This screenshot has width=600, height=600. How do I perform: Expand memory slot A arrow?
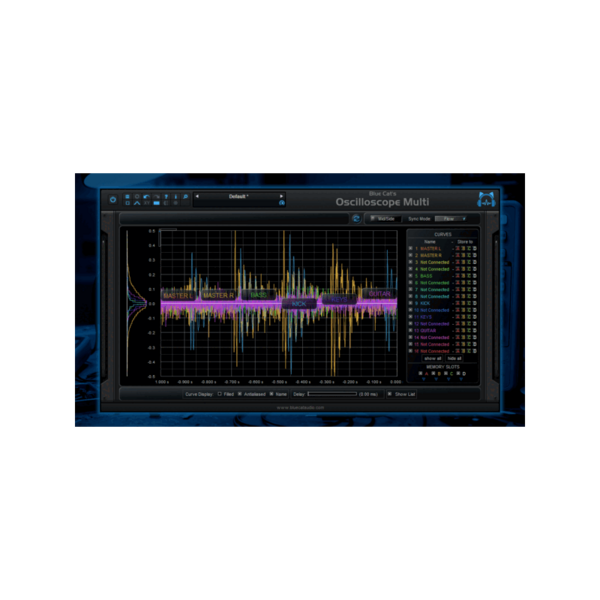(424, 379)
